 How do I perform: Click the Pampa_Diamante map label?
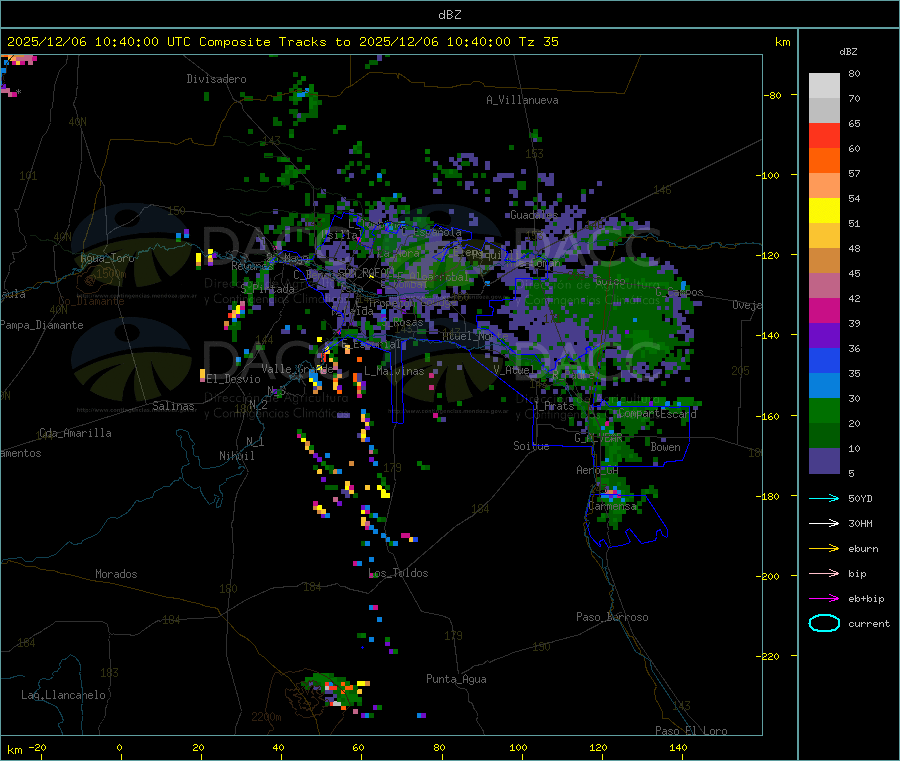pyautogui.click(x=42, y=325)
